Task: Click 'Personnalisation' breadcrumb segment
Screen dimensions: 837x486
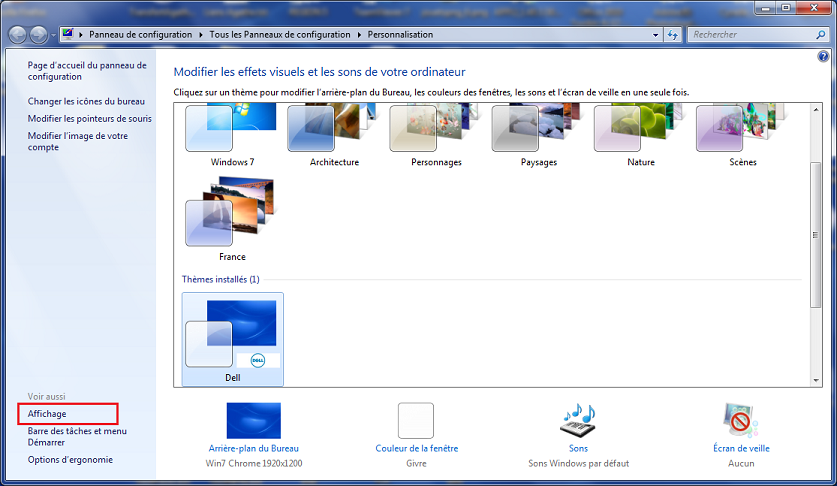Action: [x=400, y=34]
